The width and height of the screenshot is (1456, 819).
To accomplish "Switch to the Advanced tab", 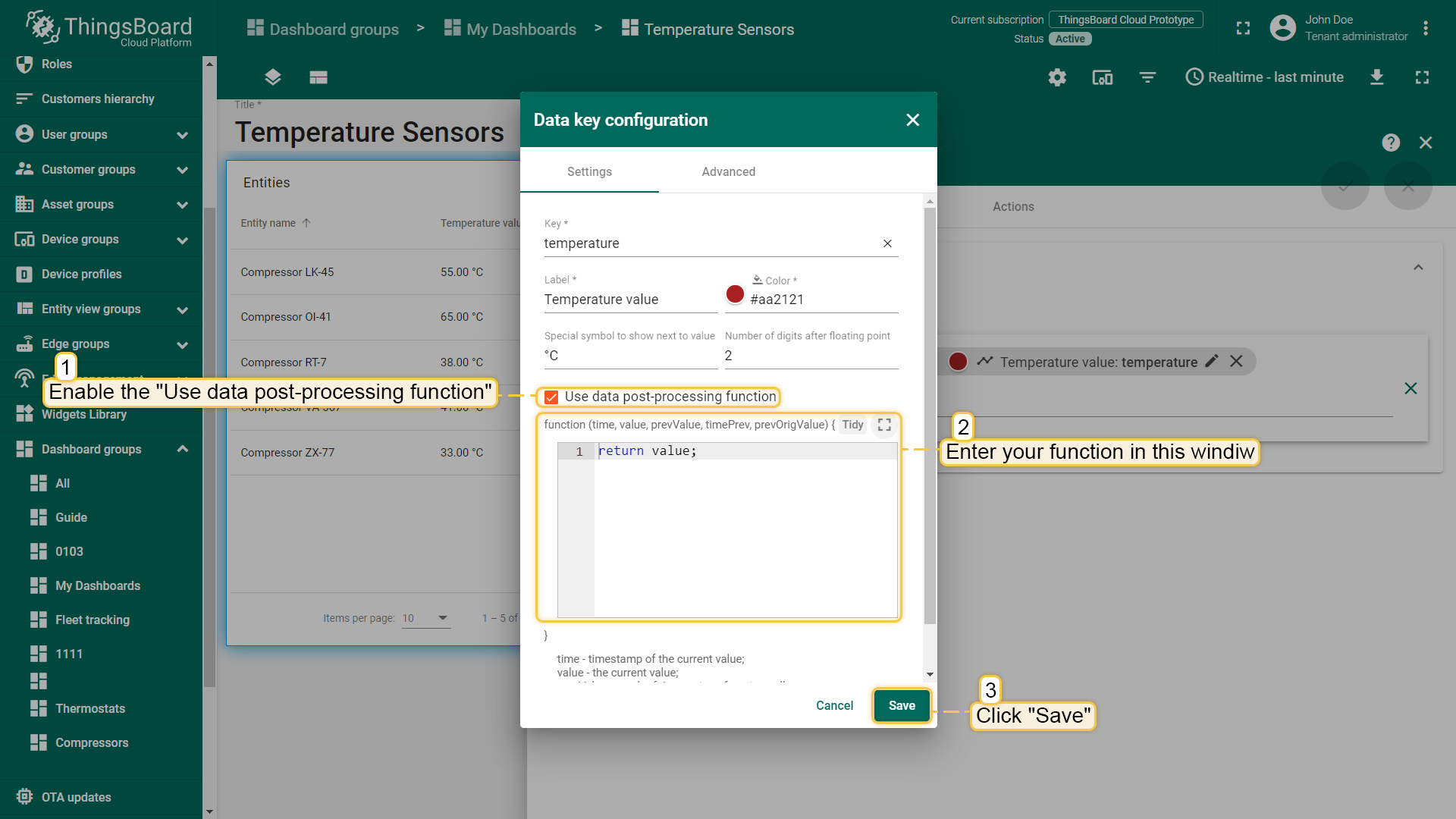I will [x=728, y=171].
